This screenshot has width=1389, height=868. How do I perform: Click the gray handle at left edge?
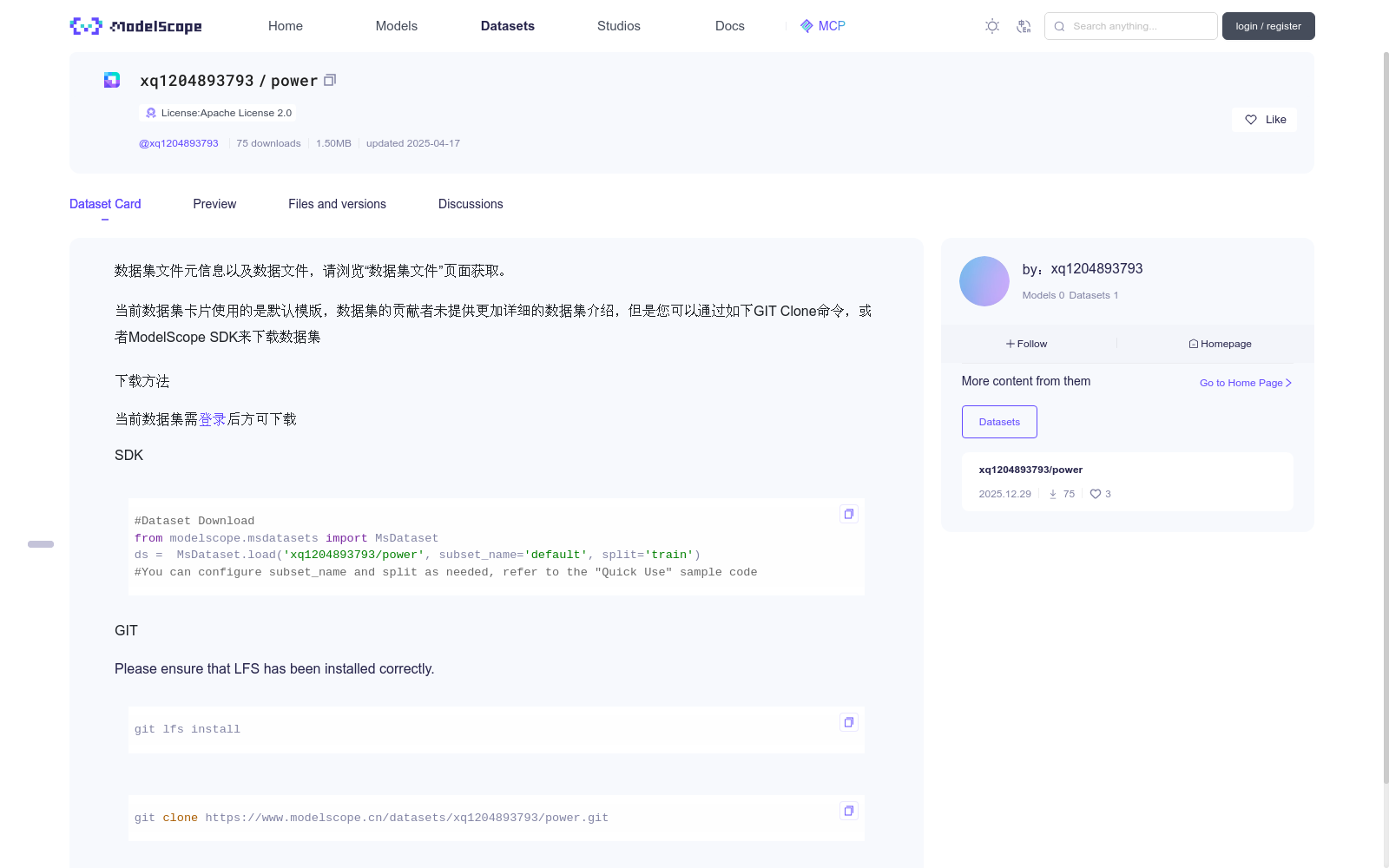(41, 544)
